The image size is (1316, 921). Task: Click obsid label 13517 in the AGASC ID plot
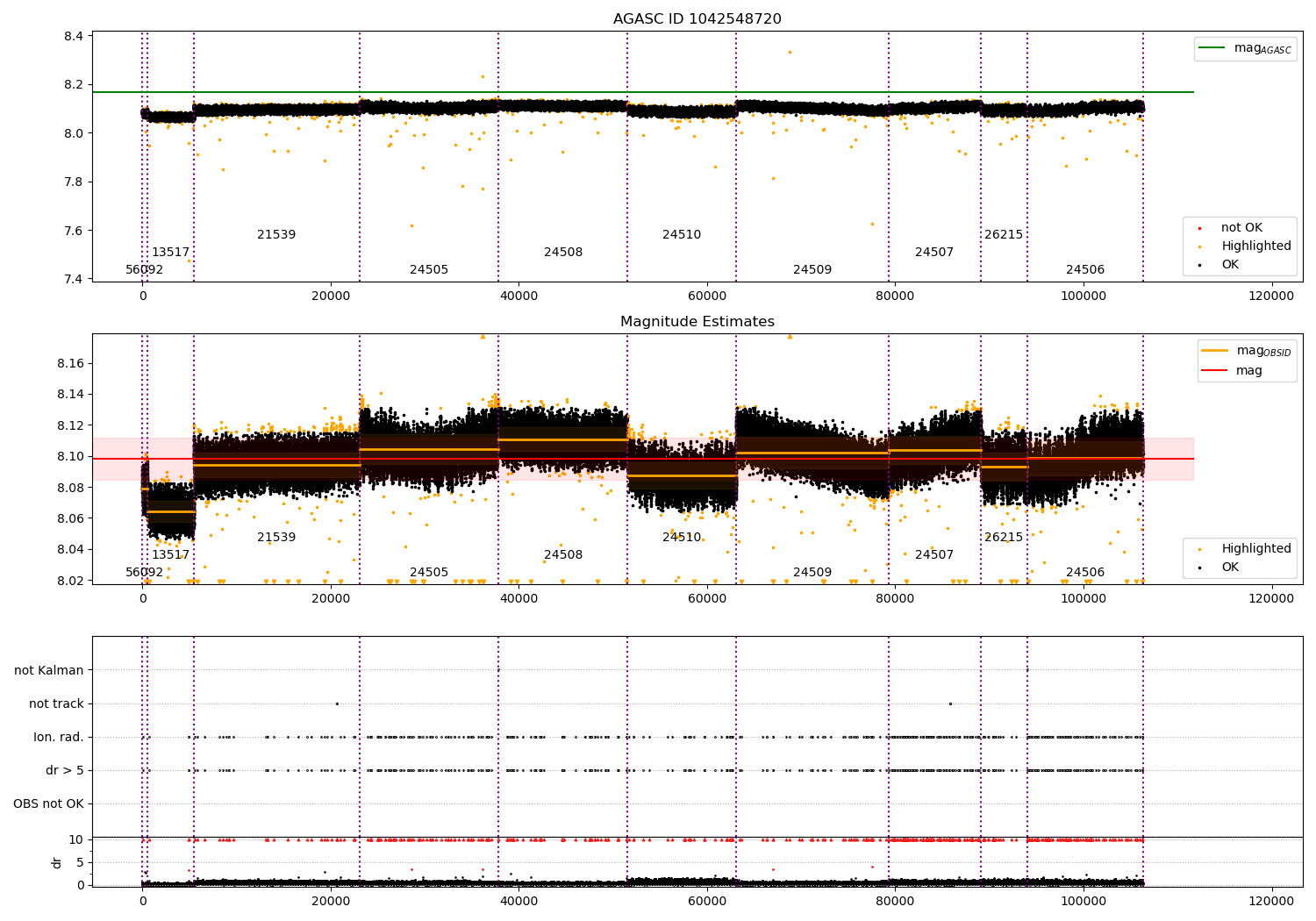click(170, 253)
